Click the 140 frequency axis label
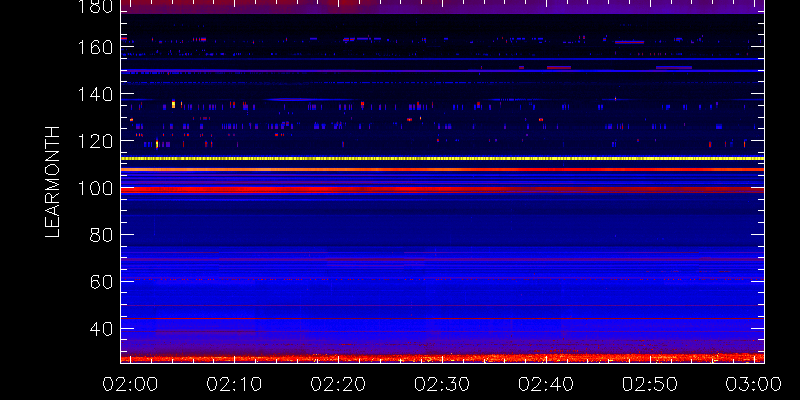 pos(95,94)
